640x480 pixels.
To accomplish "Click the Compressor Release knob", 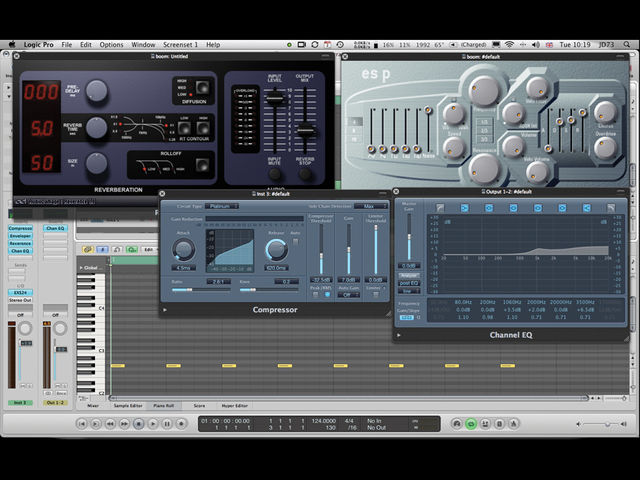I will (276, 249).
